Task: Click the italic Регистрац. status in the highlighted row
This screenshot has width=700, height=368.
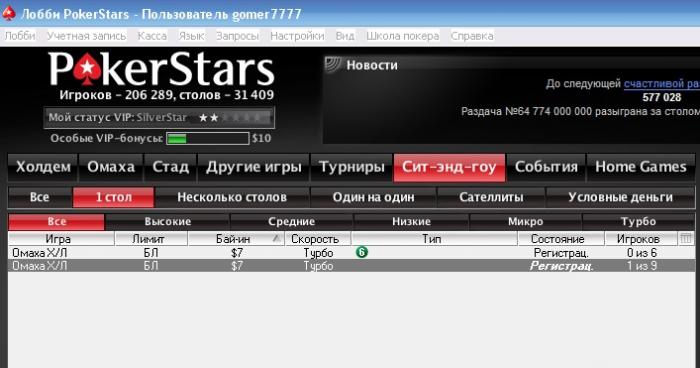Action: tap(562, 266)
